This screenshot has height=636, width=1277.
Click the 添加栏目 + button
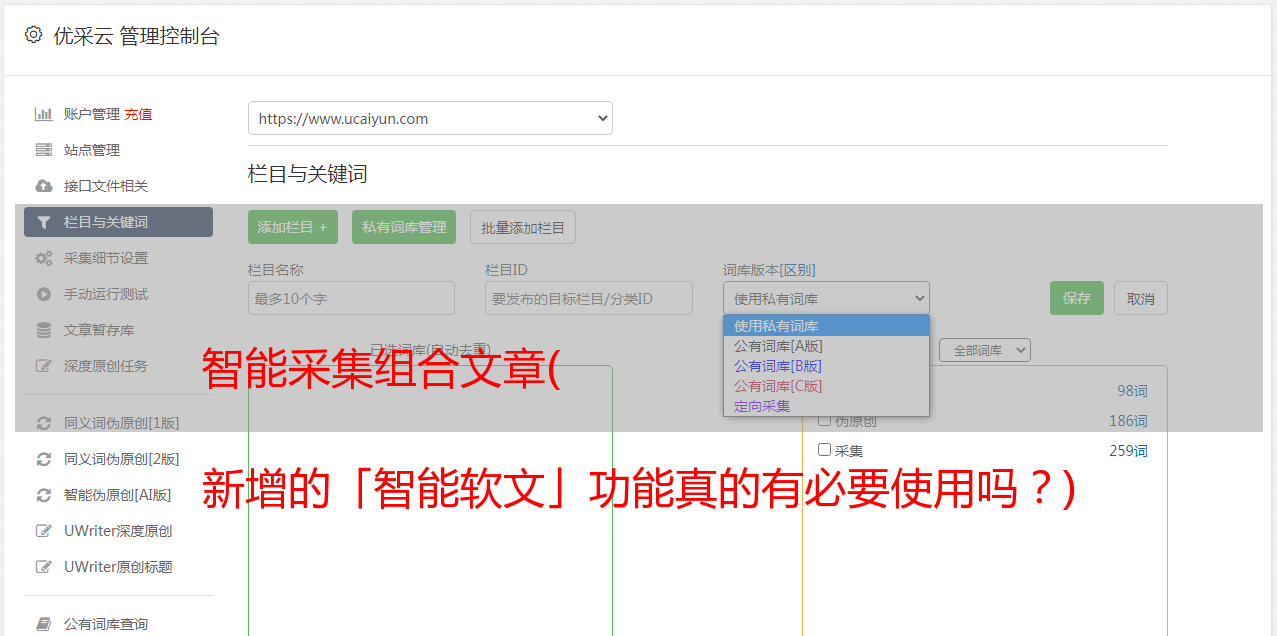pos(293,227)
